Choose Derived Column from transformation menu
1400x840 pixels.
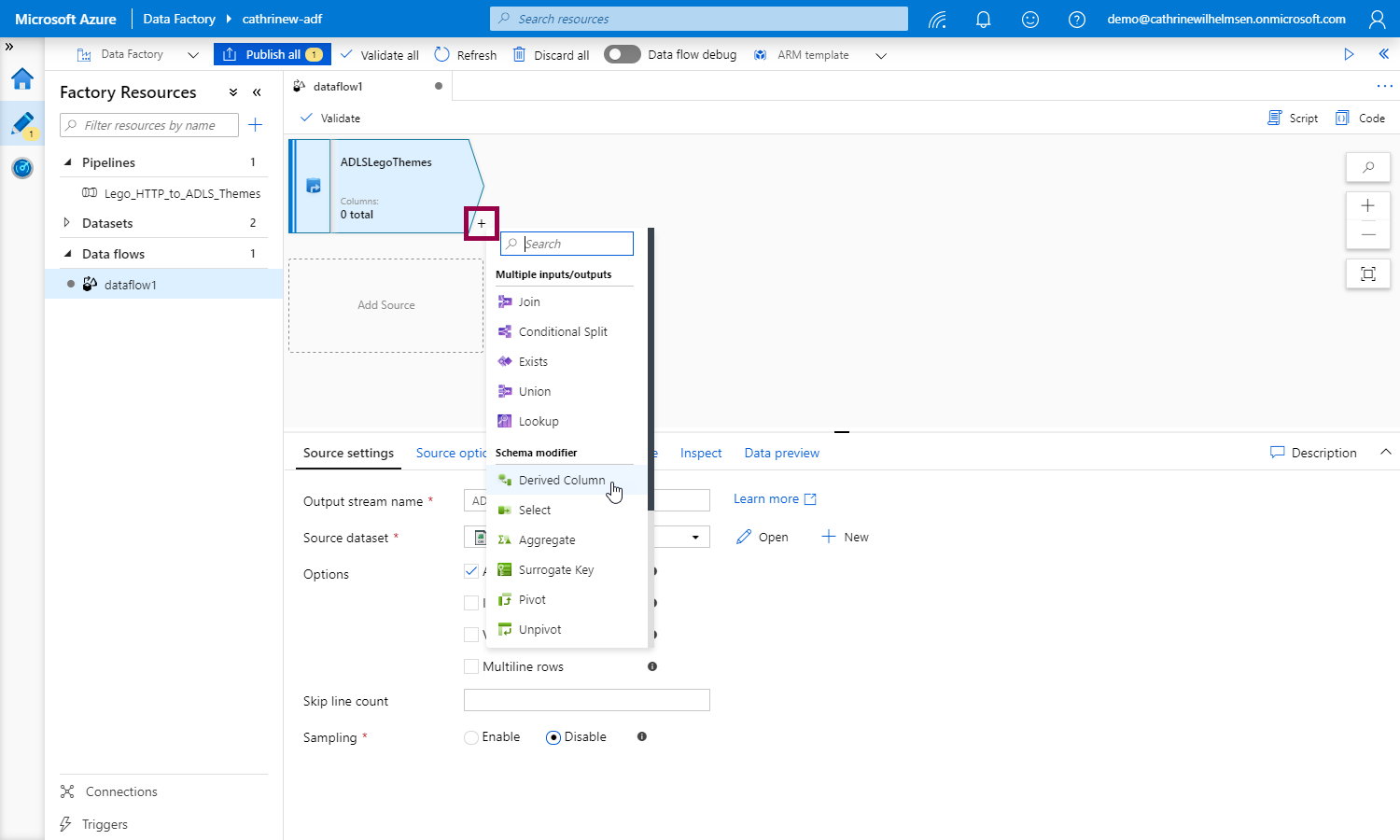(561, 480)
